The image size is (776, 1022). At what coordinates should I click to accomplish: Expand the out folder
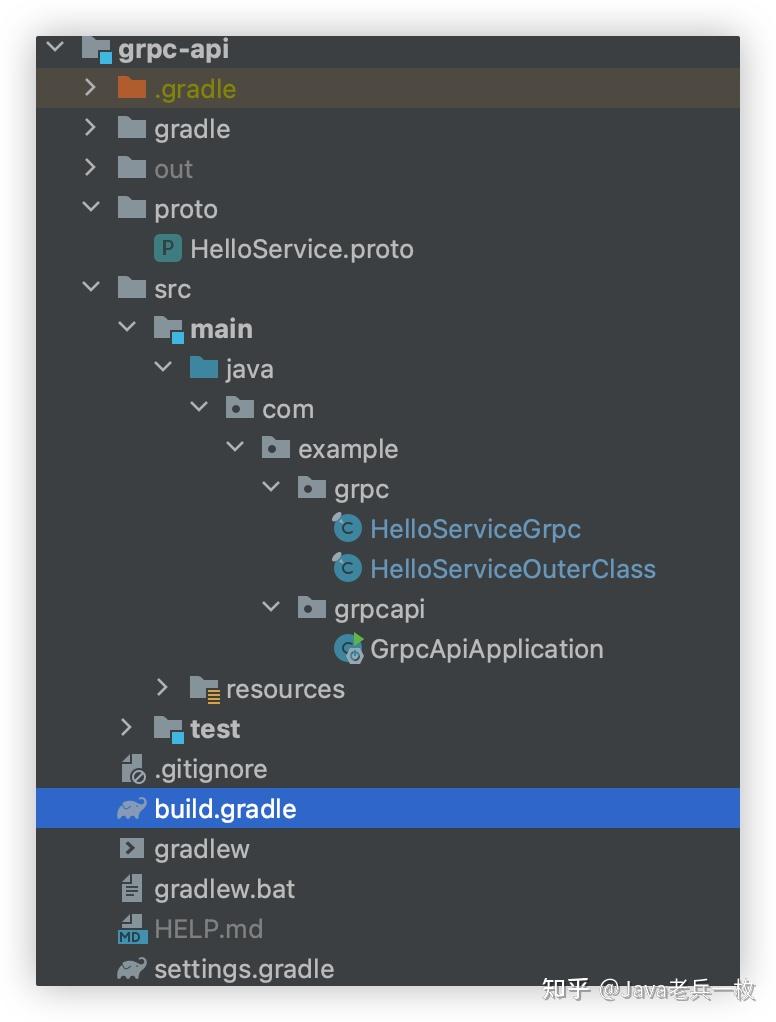tap(91, 168)
